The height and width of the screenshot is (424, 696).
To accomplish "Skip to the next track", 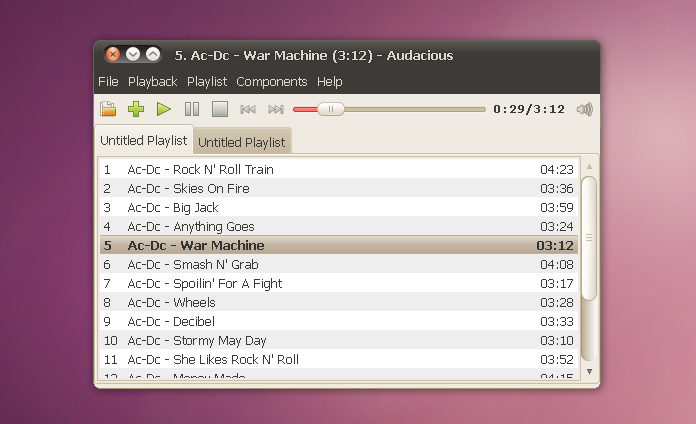I will (276, 109).
